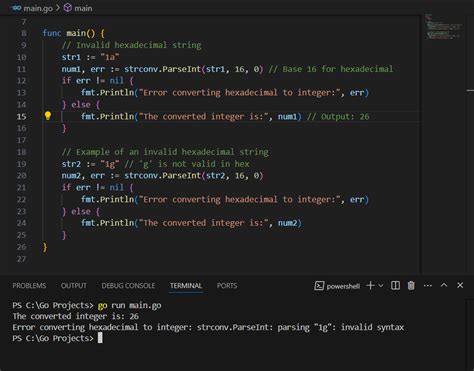Image resolution: width=474 pixels, height=371 pixels.
Task: Click line number 8 in gutter
Action: pyautogui.click(x=24, y=33)
